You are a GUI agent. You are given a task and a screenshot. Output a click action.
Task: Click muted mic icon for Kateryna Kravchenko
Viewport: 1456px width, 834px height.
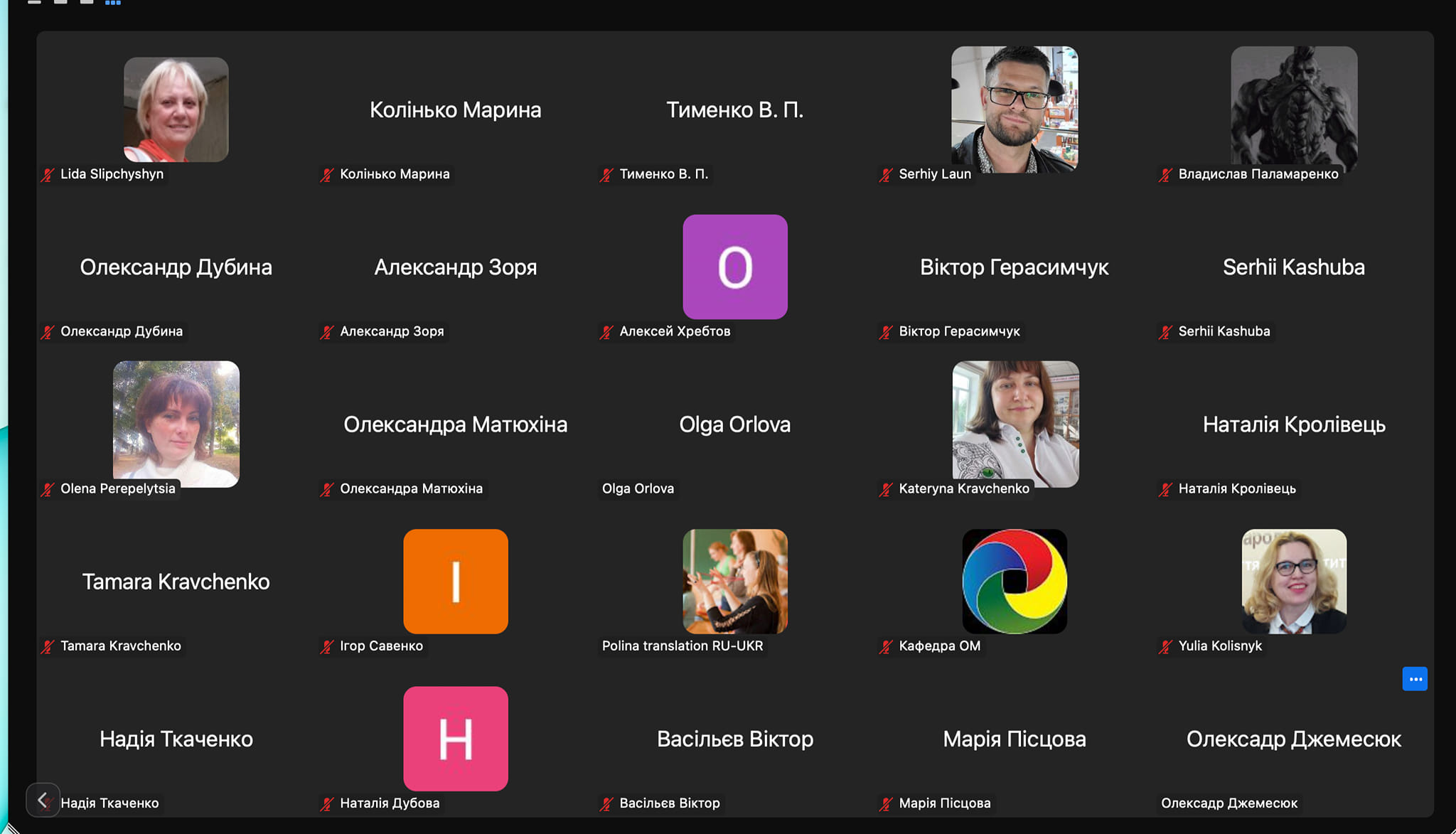coord(886,489)
